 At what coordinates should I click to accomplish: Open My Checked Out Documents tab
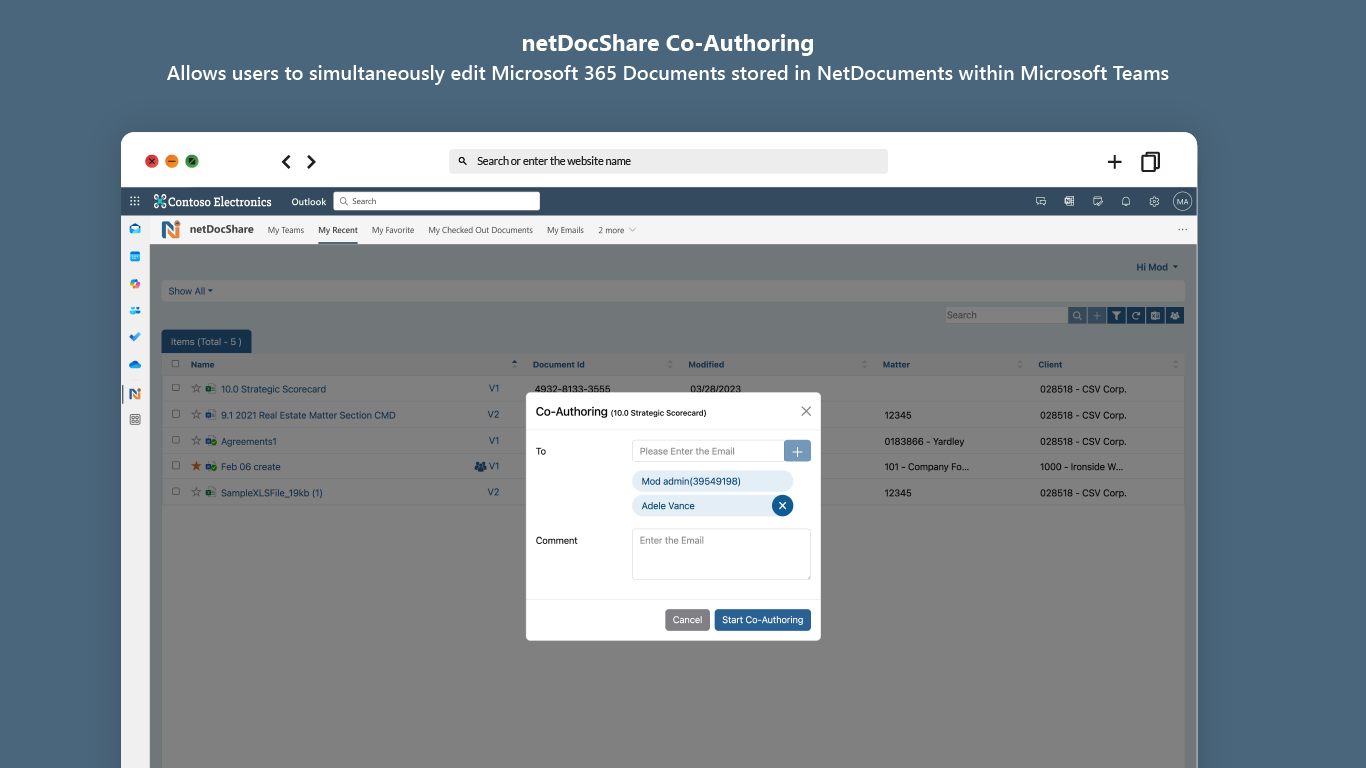(480, 230)
